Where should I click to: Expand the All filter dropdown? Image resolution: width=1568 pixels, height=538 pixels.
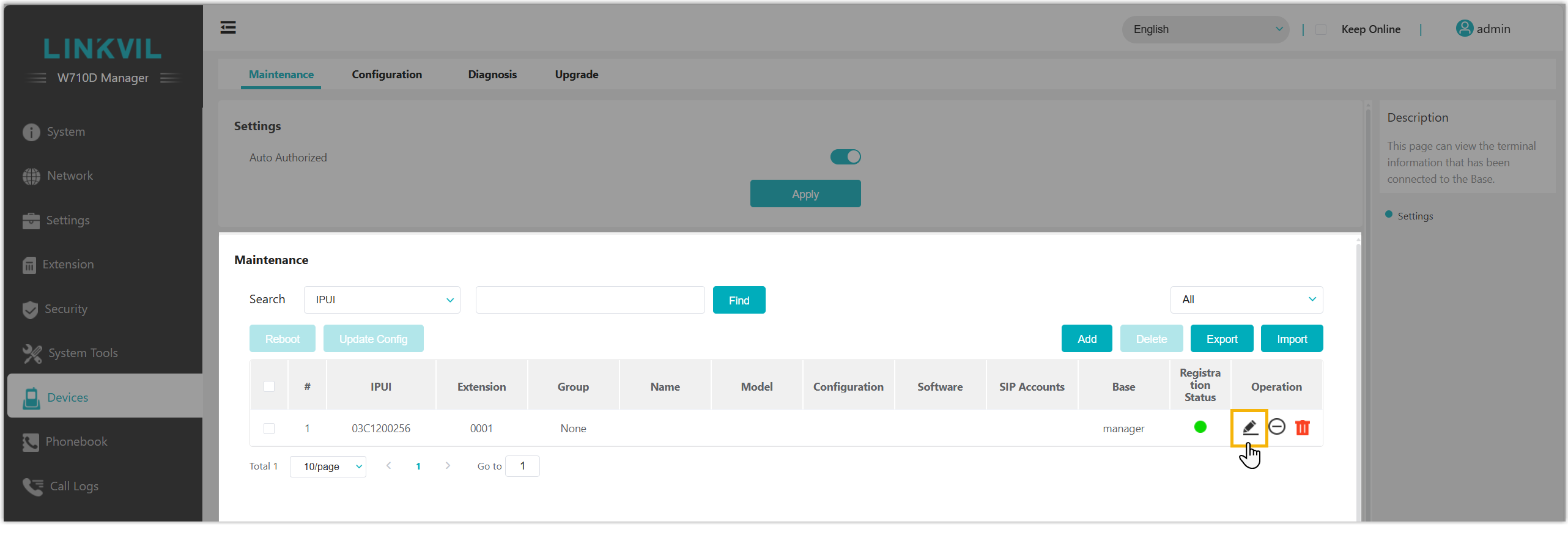(x=1246, y=300)
